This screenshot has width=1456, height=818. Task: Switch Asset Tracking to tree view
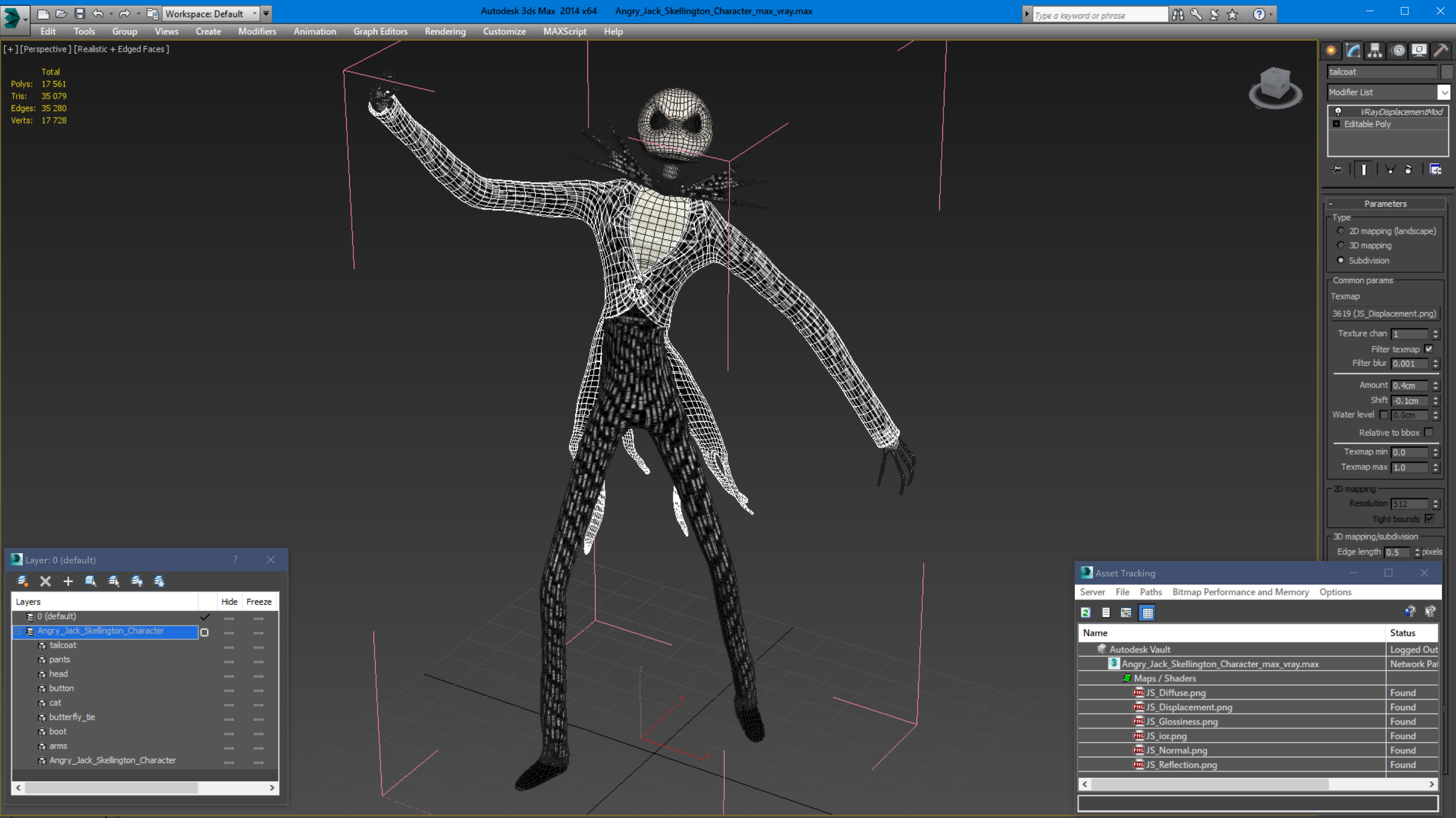point(1126,612)
